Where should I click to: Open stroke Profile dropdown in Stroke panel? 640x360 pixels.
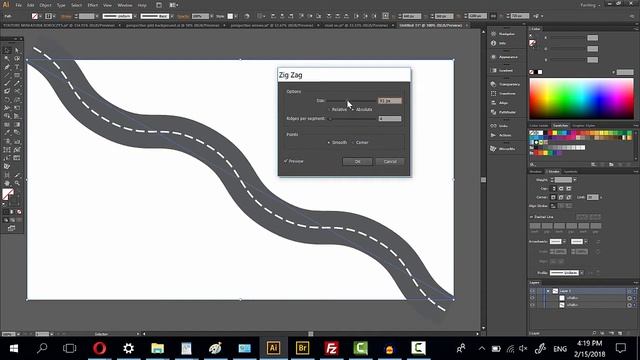[582, 273]
